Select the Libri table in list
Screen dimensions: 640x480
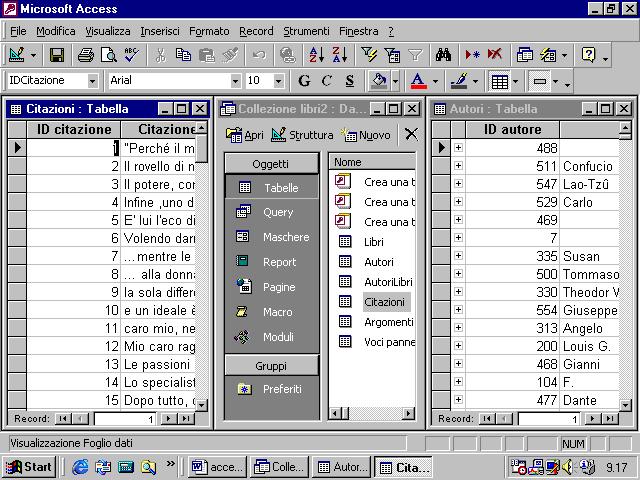pyautogui.click(x=373, y=242)
